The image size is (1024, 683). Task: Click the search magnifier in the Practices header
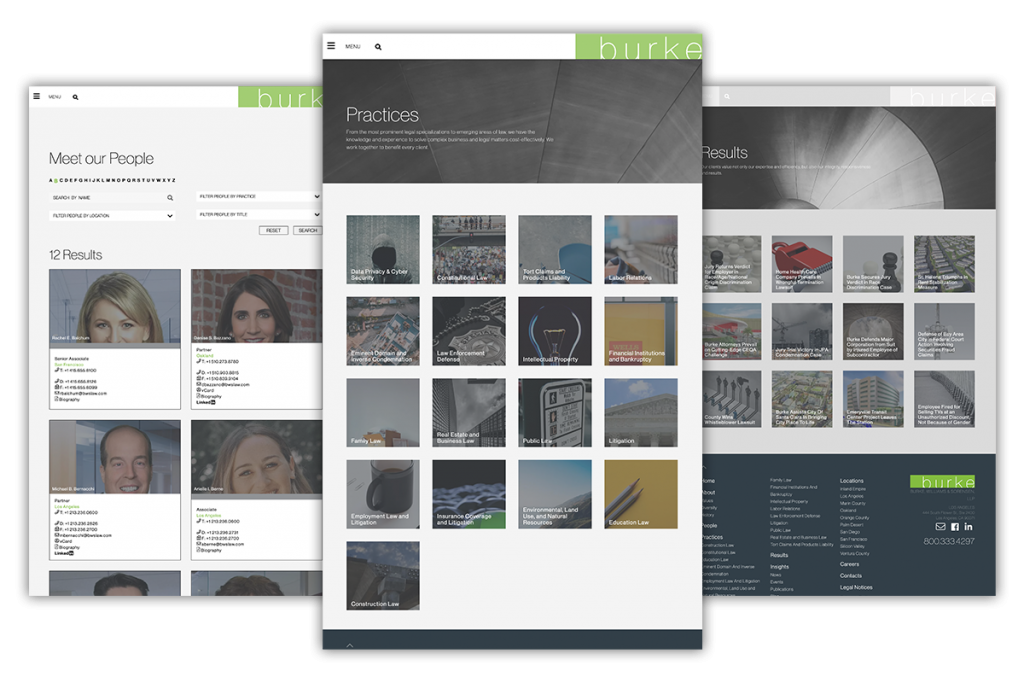click(x=377, y=44)
